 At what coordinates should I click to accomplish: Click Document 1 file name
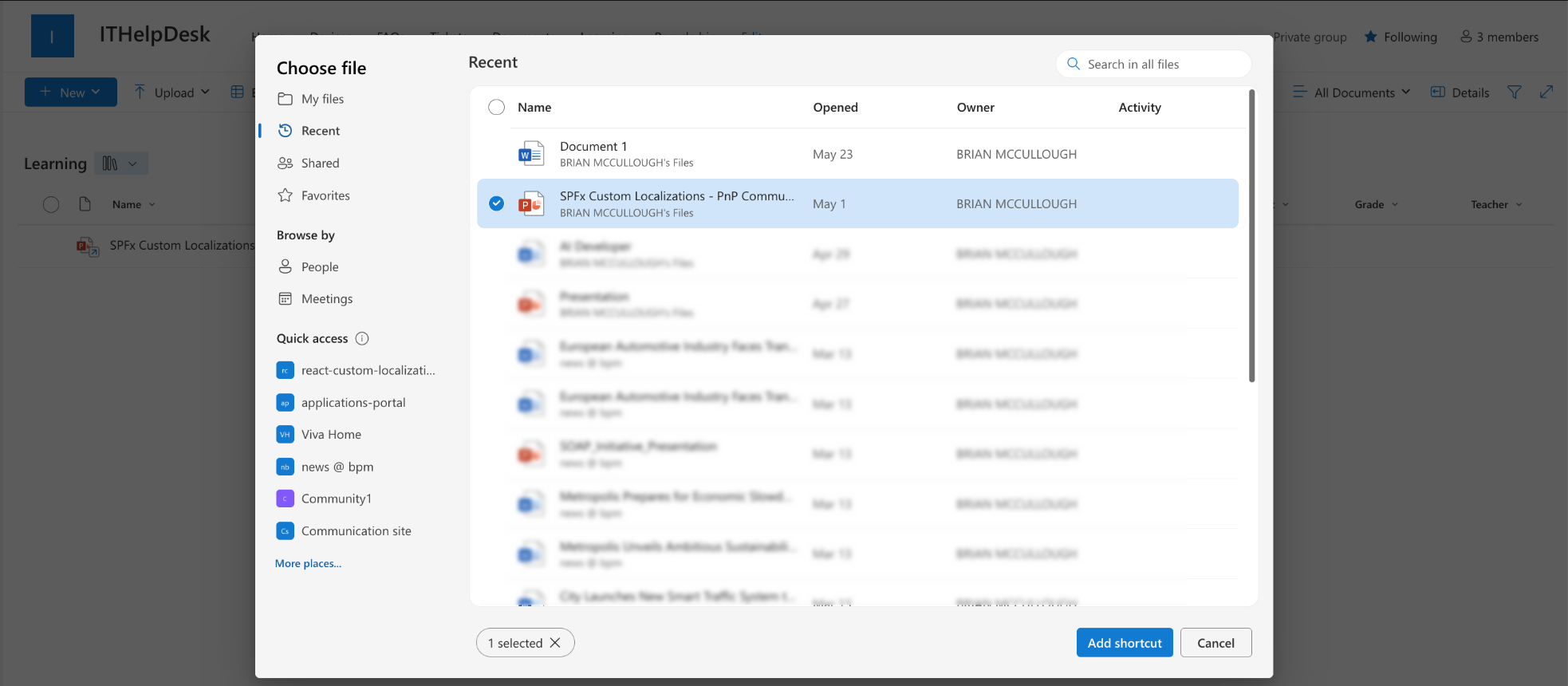click(593, 146)
